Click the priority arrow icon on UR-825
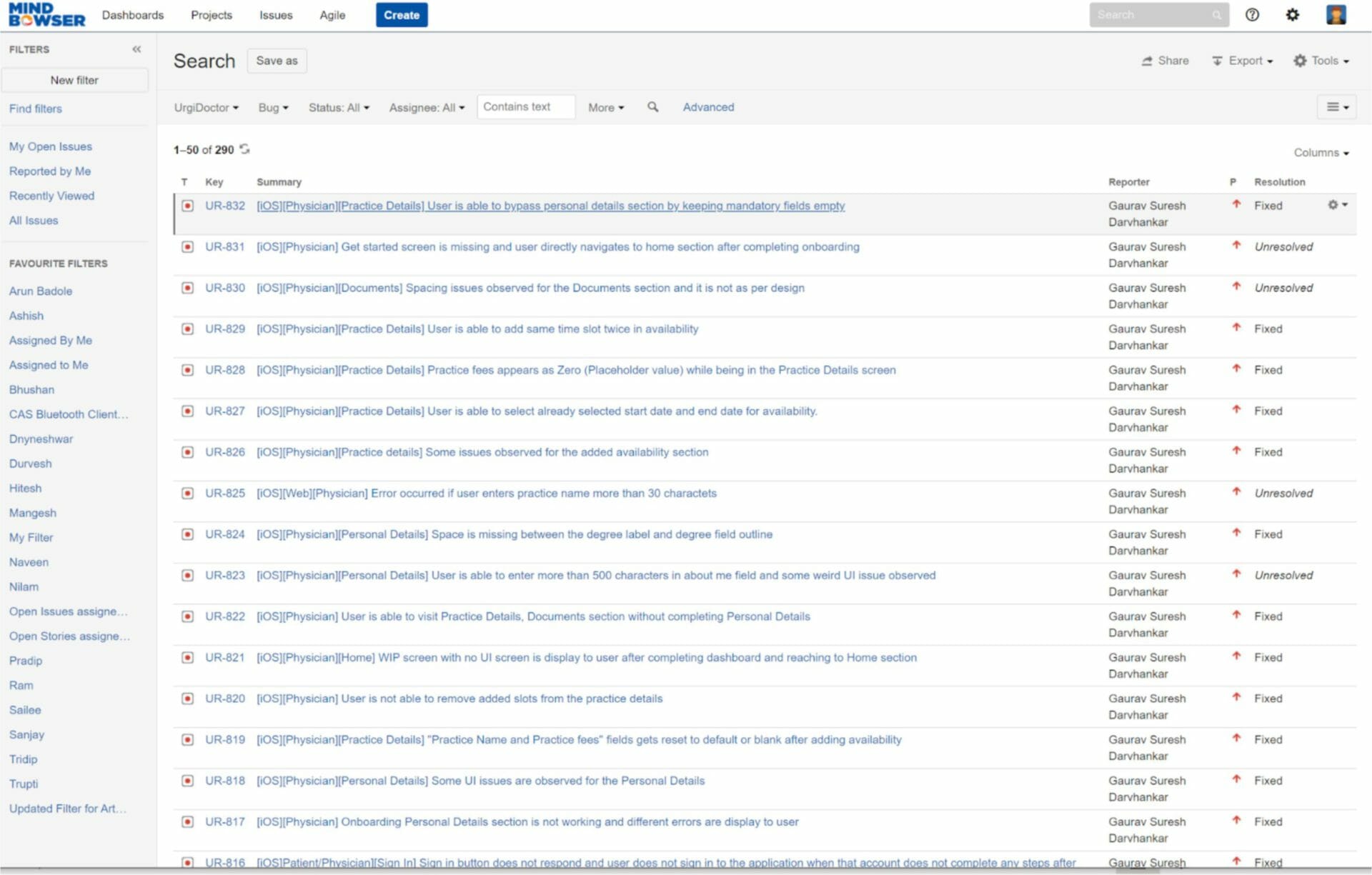1372x875 pixels. [x=1236, y=493]
